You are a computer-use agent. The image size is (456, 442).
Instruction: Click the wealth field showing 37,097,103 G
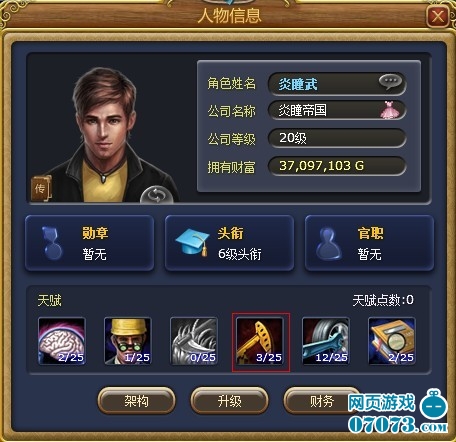[x=337, y=166]
